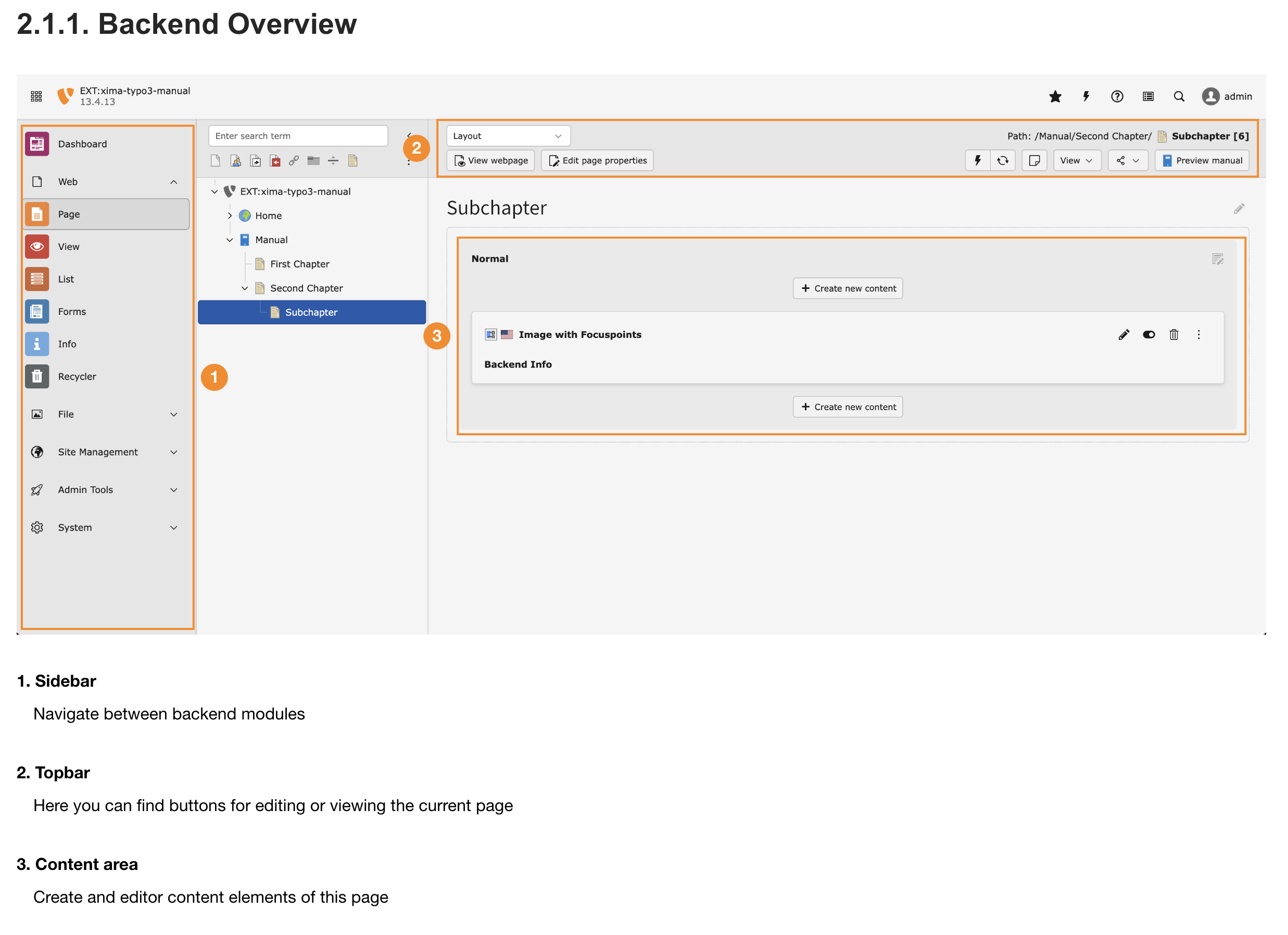Click the reload page refresh icon
The width and height of the screenshot is (1288, 935).
pos(1002,161)
